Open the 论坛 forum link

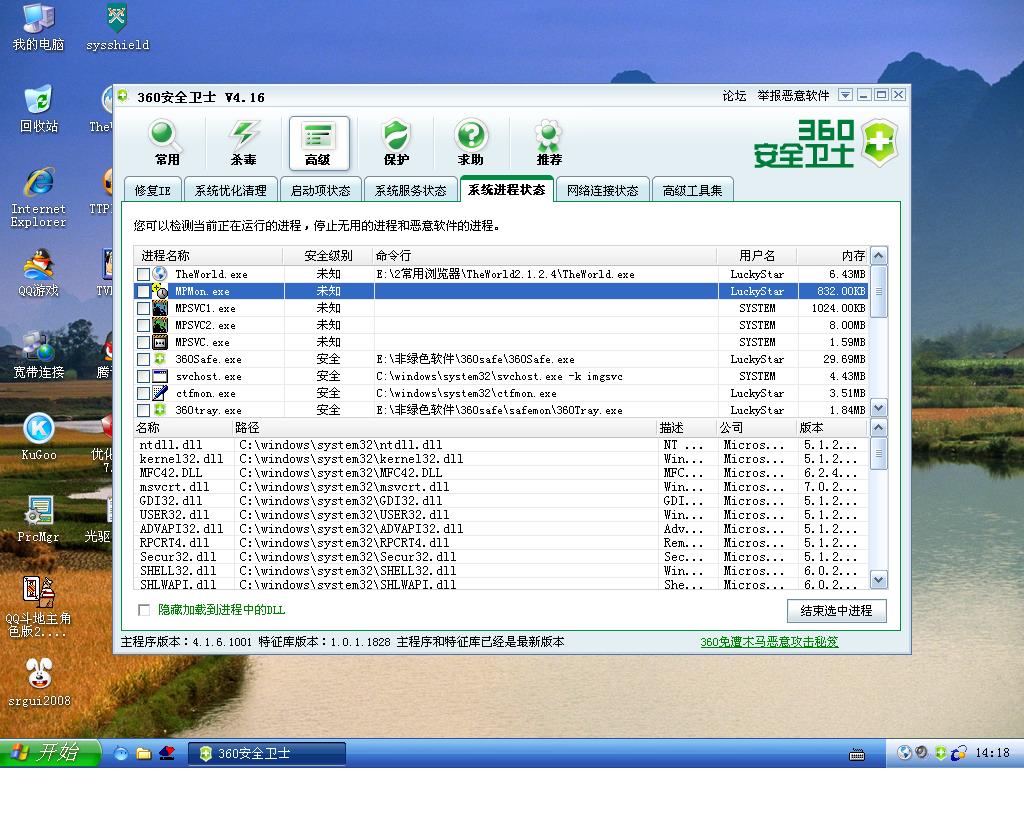(734, 96)
